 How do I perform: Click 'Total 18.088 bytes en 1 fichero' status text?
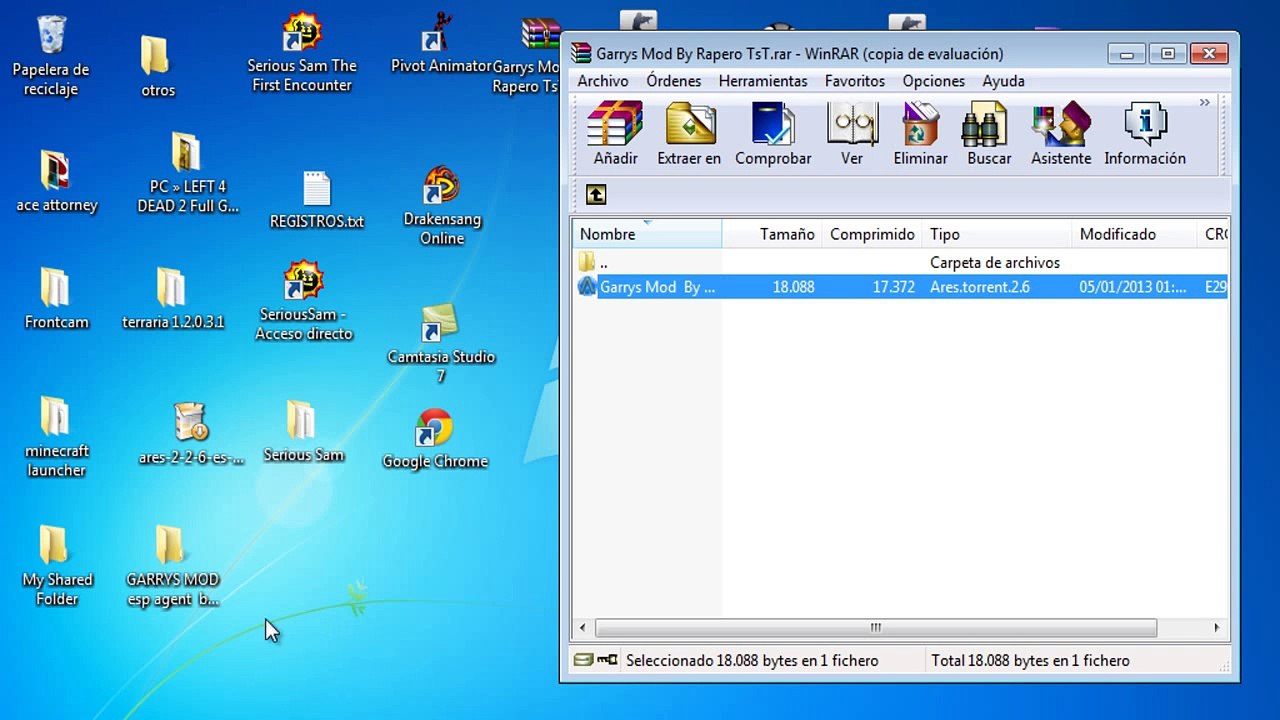1030,661
